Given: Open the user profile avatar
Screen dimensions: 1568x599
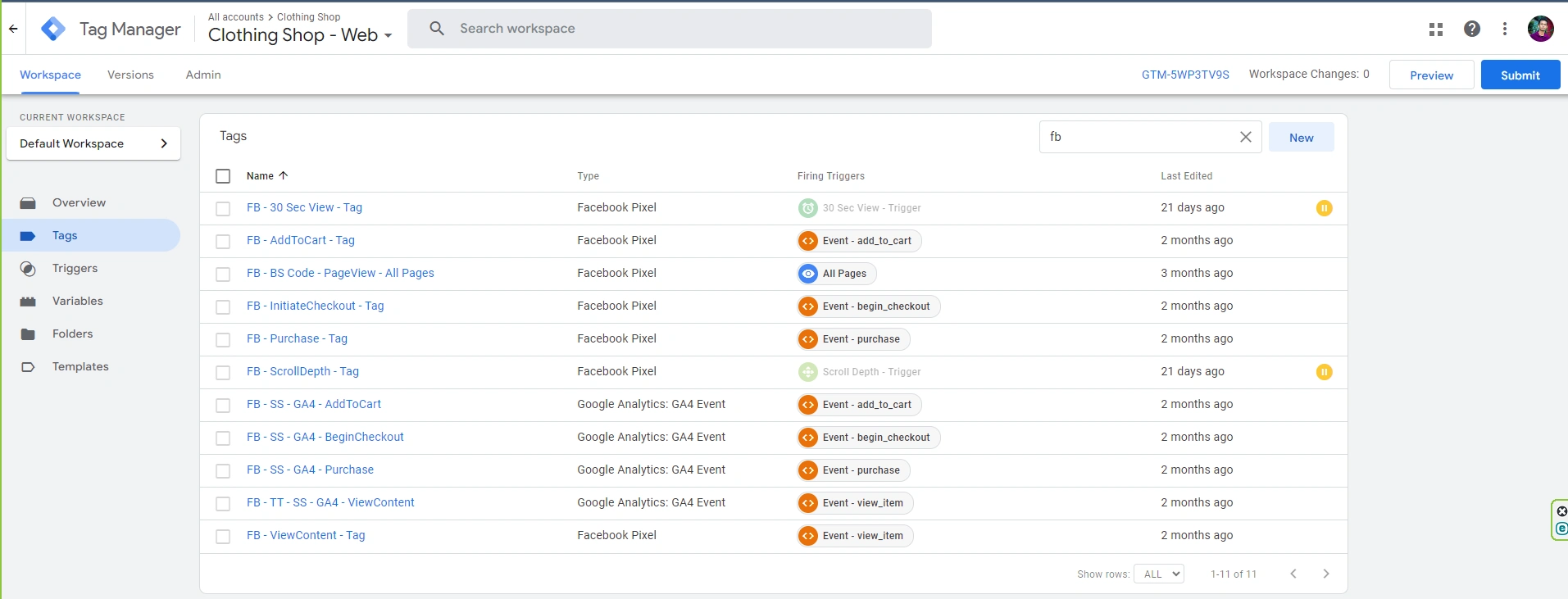Looking at the screenshot, I should [1540, 29].
